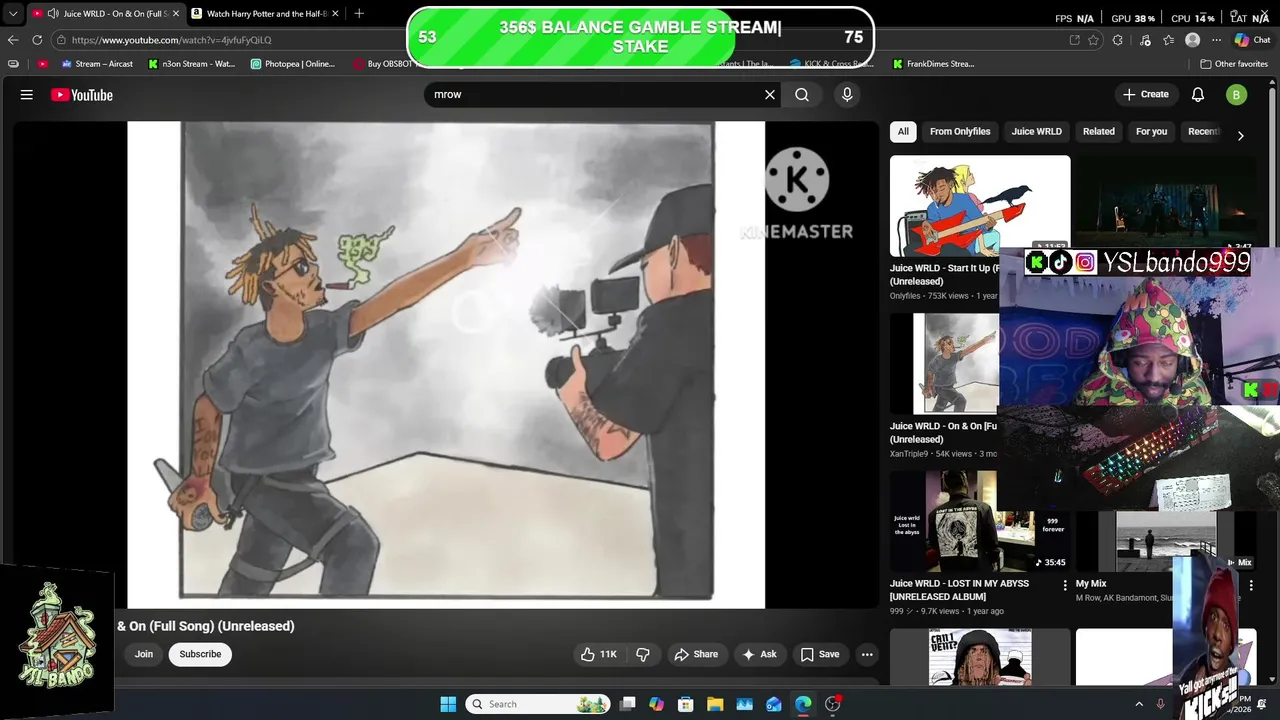Join the channel membership
Image resolution: width=1280 pixels, height=720 pixels.
144,654
